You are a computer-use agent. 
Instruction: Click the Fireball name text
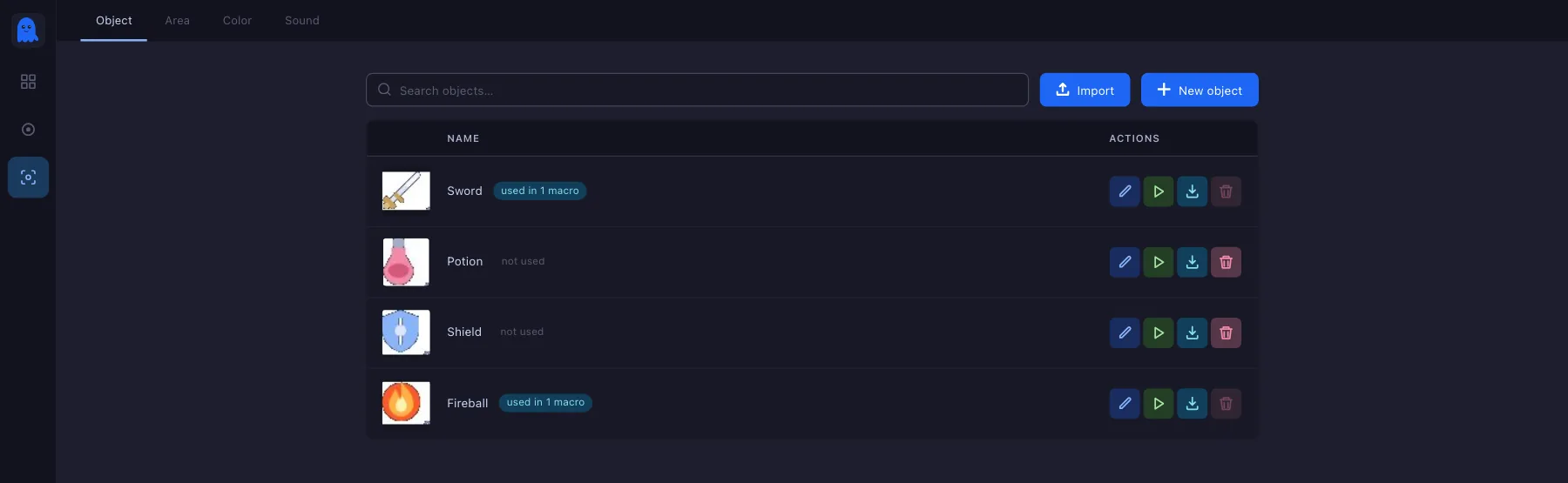pyautogui.click(x=468, y=404)
